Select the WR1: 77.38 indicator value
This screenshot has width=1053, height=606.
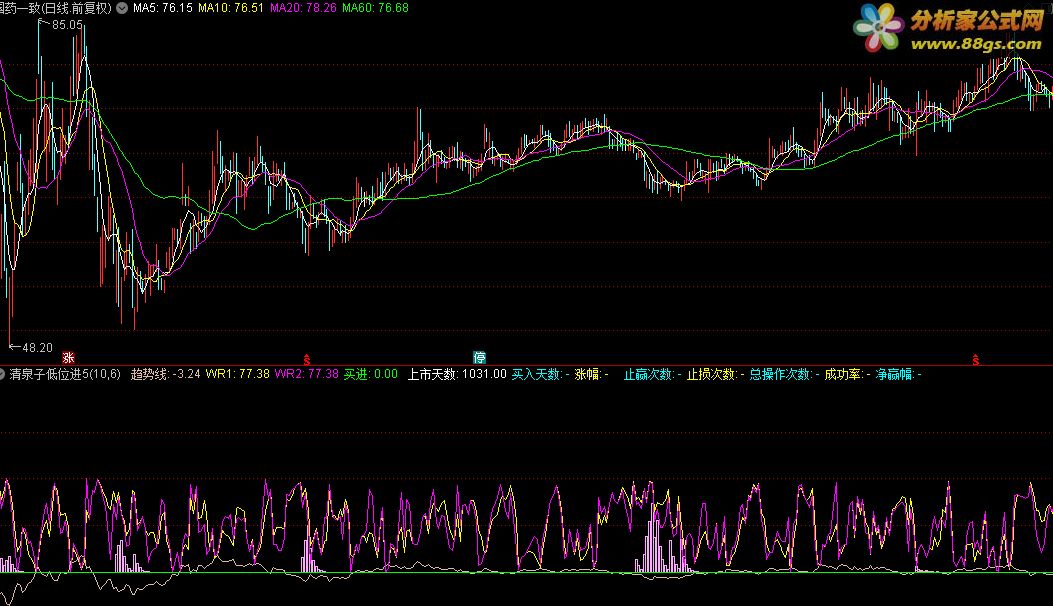point(238,374)
